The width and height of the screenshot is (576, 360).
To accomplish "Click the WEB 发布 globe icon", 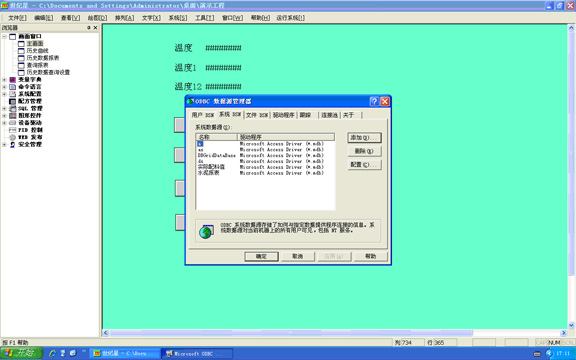I will click(x=12, y=137).
